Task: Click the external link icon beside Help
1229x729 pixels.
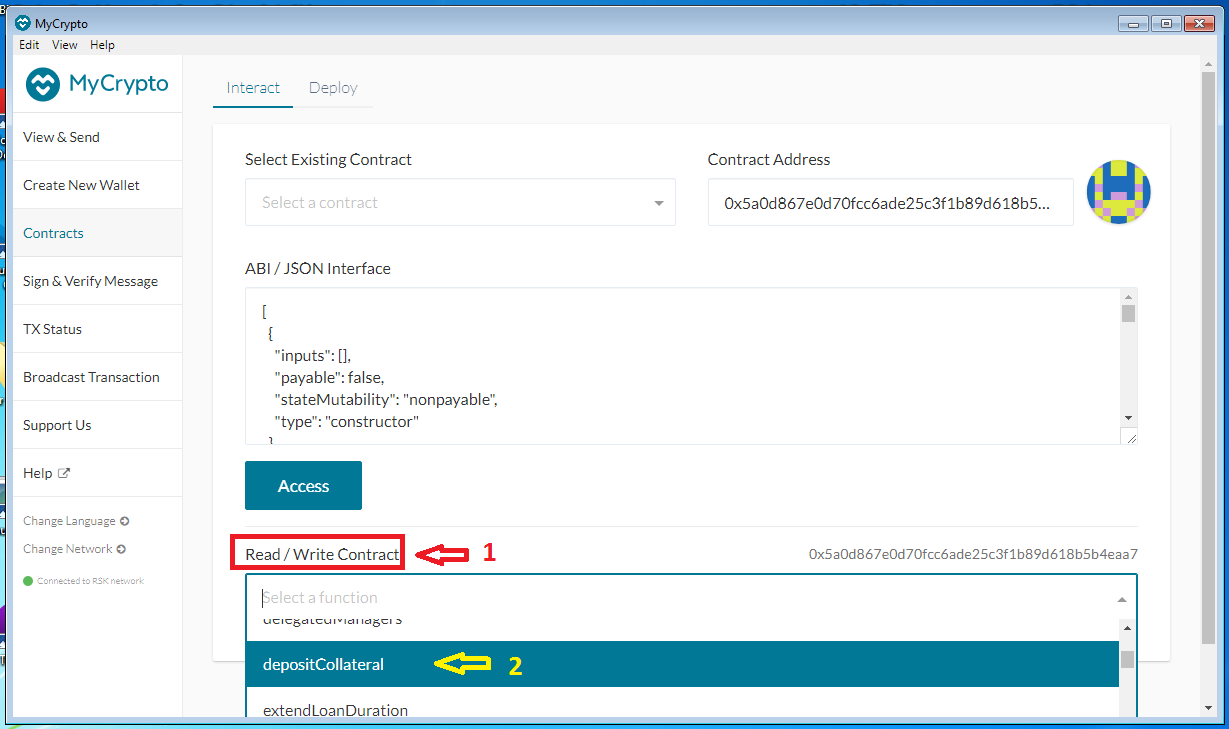Action: pos(64,473)
